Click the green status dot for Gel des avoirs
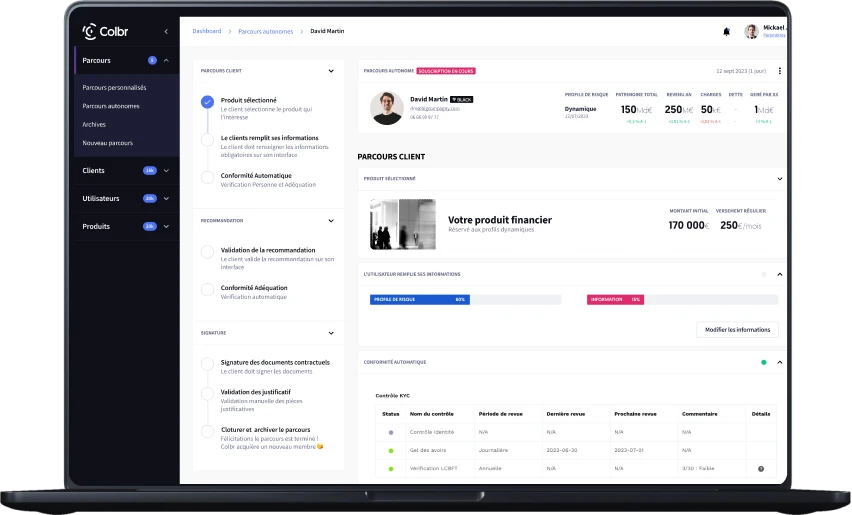 (x=391, y=450)
